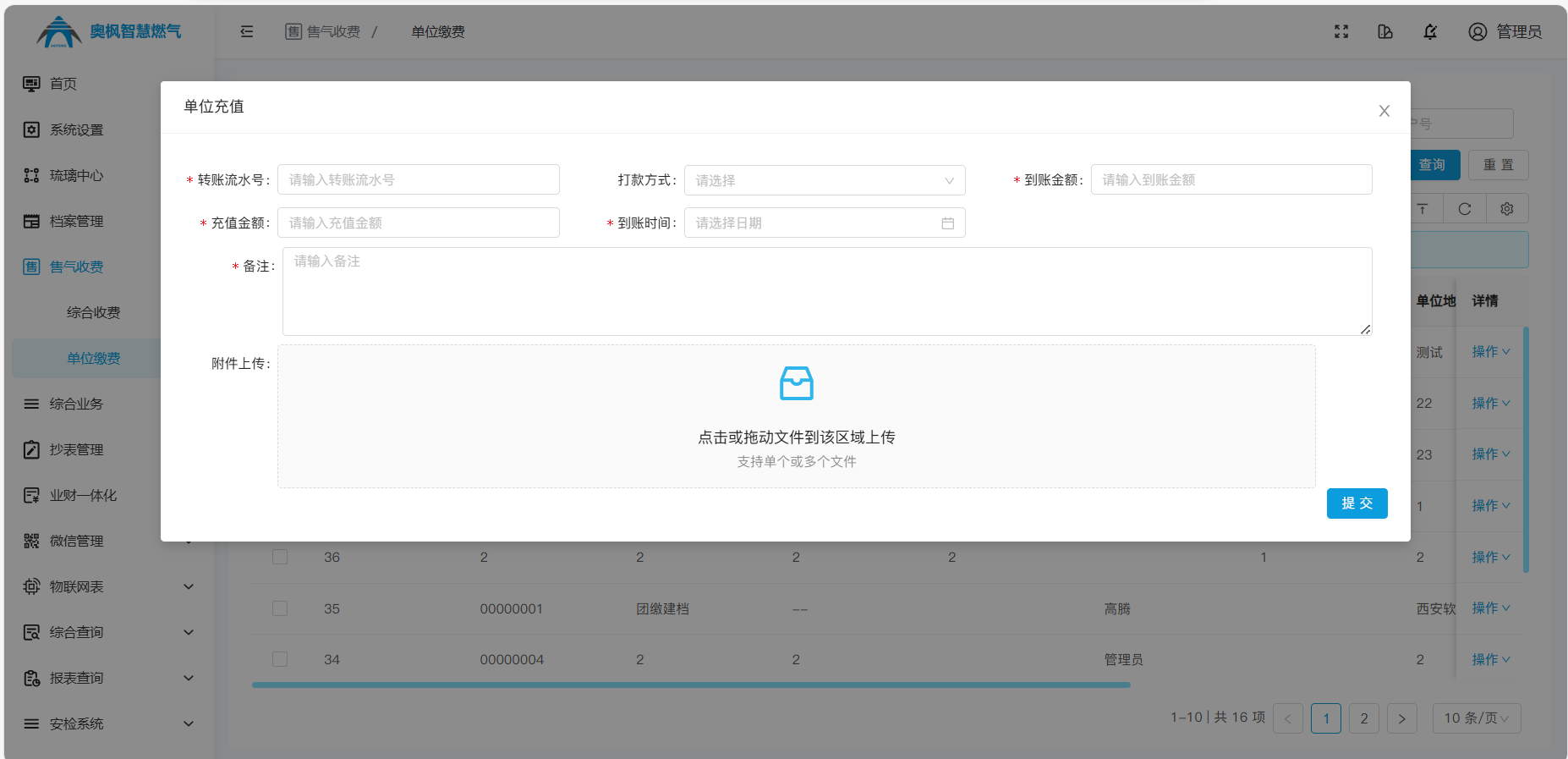Open the theme settings icon in header

[x=1385, y=32]
